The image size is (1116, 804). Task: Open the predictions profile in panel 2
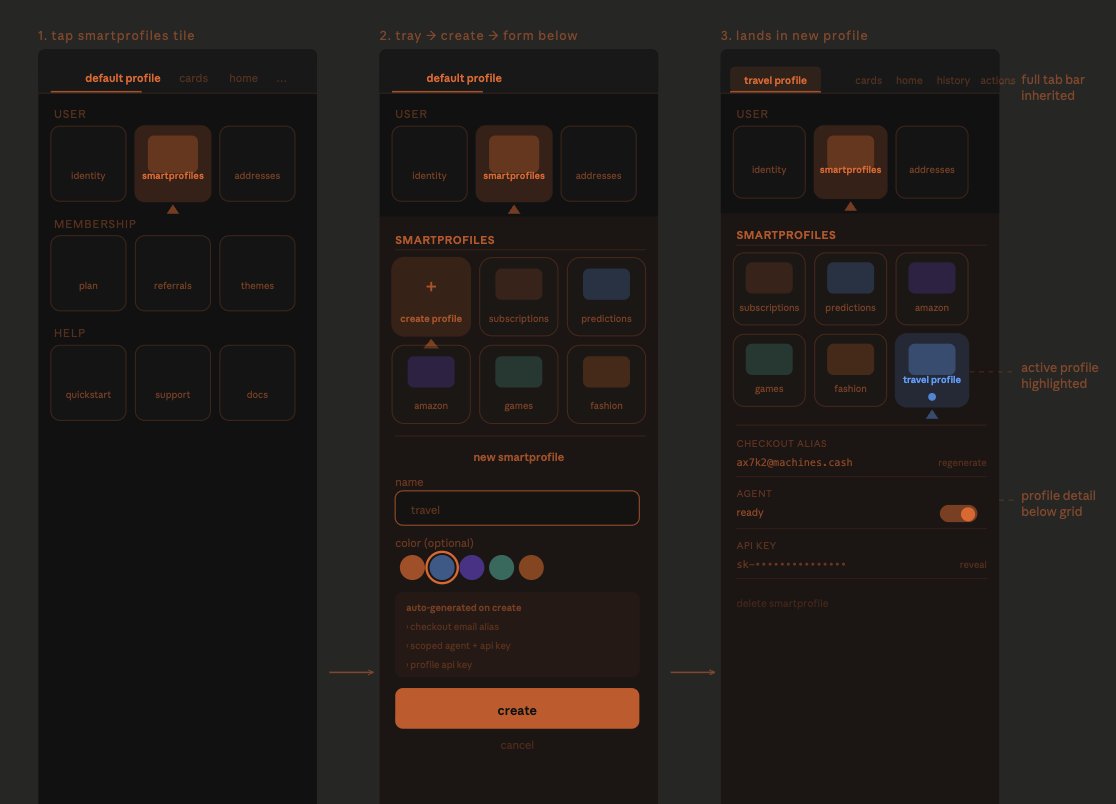tap(606, 297)
